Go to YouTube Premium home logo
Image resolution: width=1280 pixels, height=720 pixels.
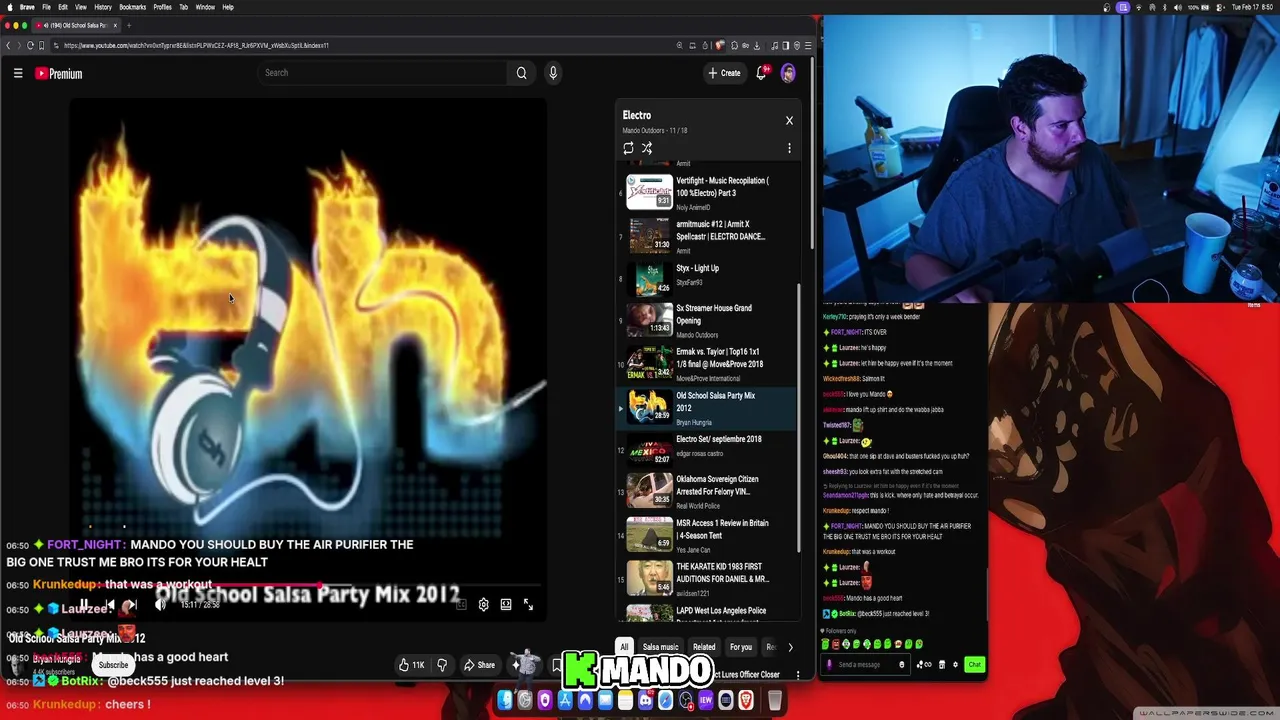click(59, 73)
